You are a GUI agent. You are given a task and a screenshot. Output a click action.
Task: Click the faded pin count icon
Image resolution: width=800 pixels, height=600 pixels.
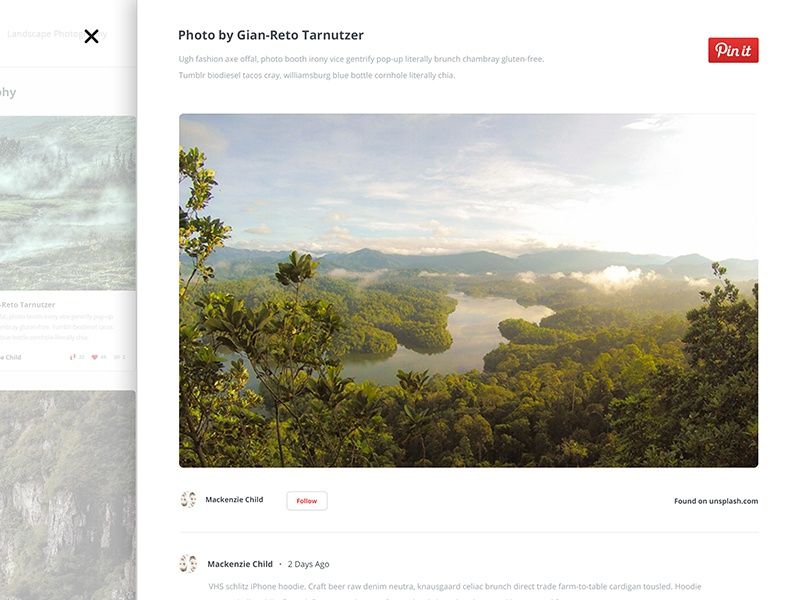(72, 357)
